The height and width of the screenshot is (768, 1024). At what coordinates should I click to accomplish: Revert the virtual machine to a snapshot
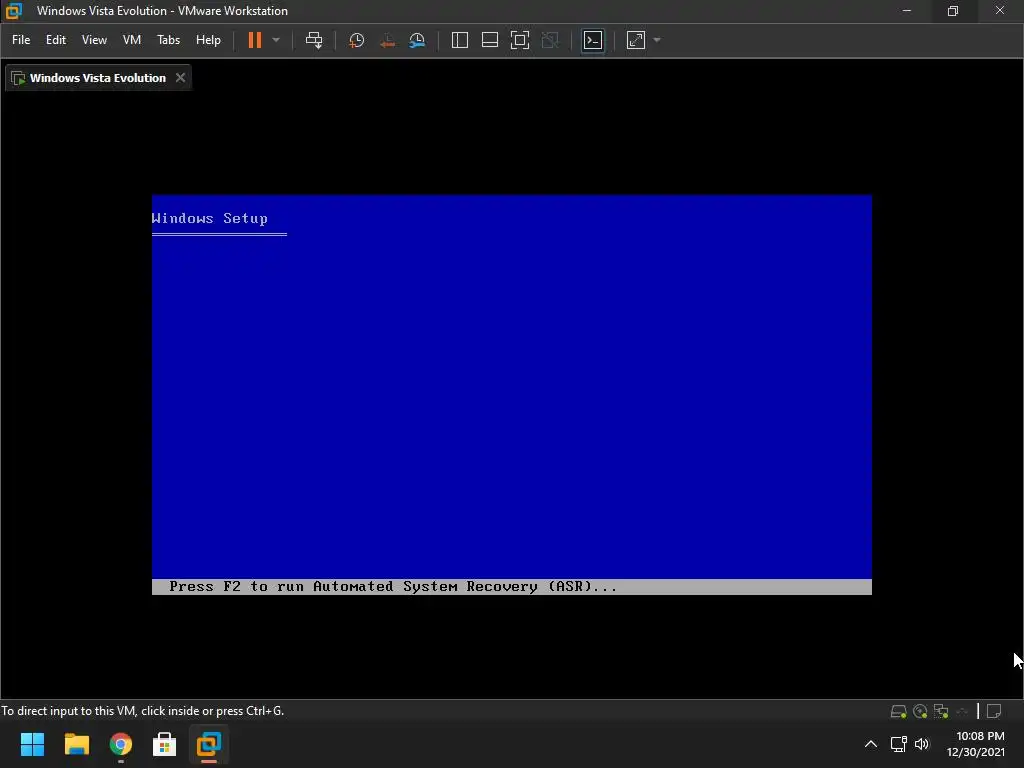click(387, 40)
